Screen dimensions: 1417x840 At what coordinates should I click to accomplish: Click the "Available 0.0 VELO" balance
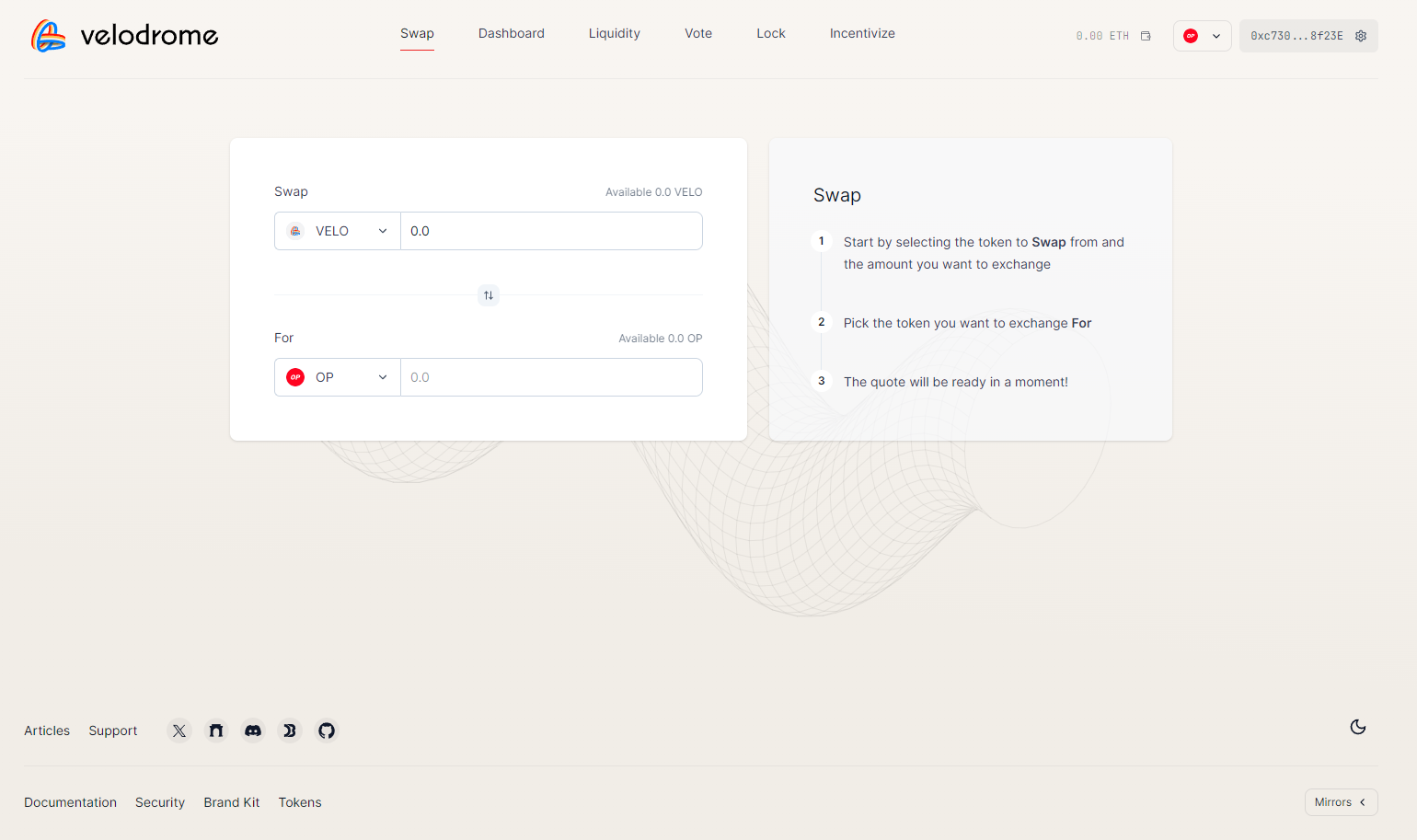point(653,192)
